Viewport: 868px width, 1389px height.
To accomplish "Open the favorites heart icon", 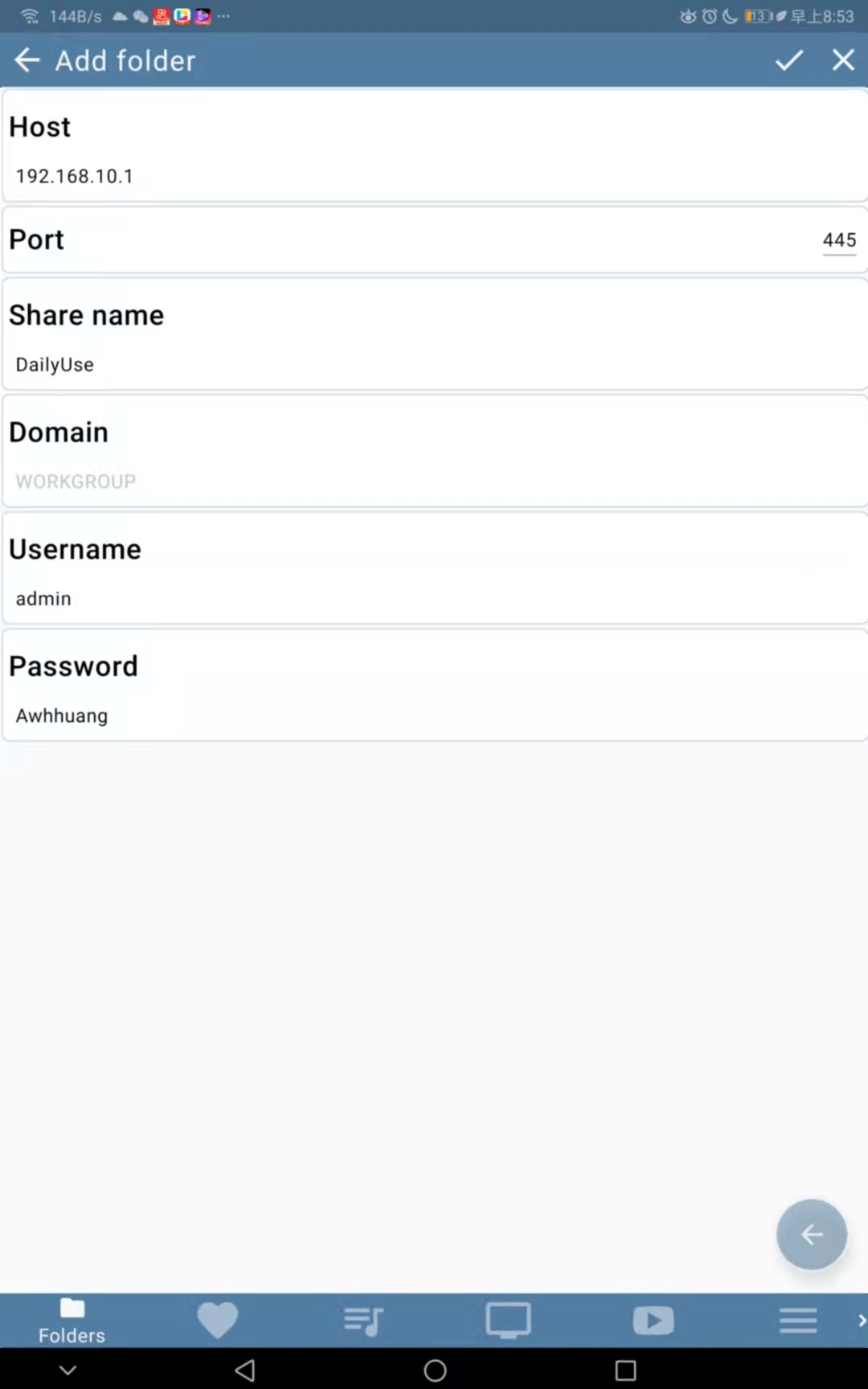I will (x=218, y=1320).
